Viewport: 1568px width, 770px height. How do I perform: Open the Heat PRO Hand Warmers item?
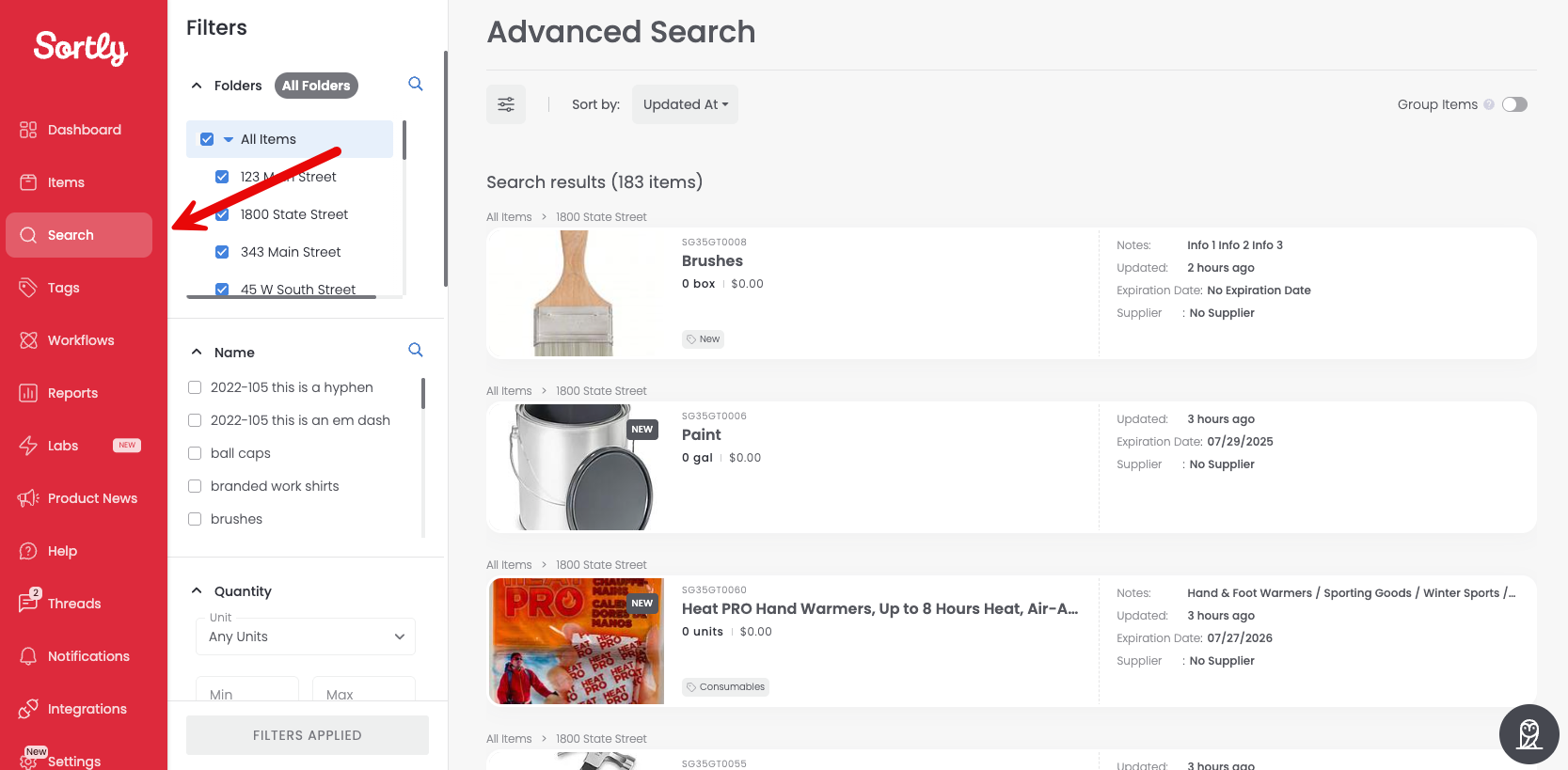pos(880,609)
